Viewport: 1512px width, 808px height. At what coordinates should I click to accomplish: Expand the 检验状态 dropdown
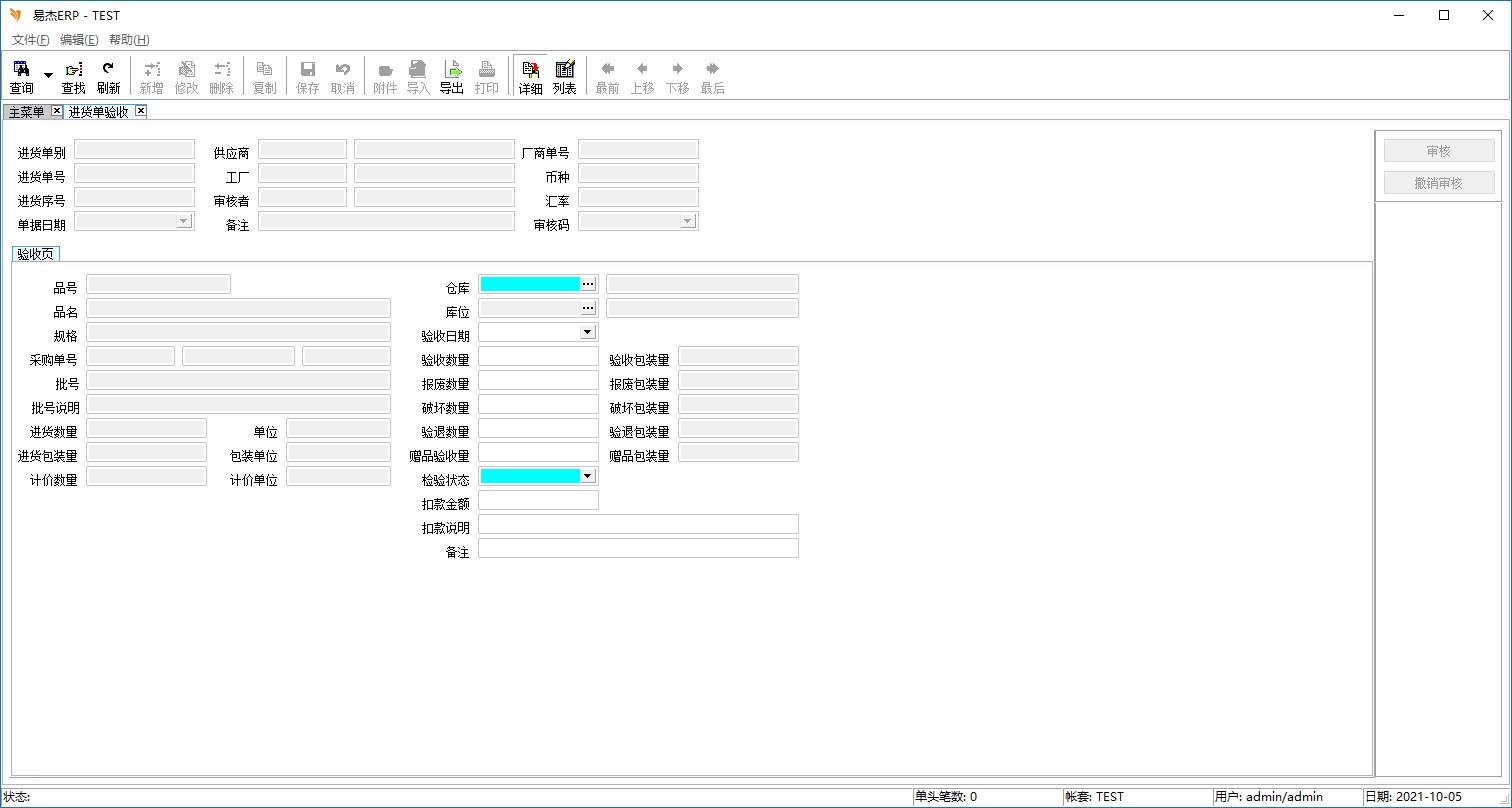pos(587,476)
